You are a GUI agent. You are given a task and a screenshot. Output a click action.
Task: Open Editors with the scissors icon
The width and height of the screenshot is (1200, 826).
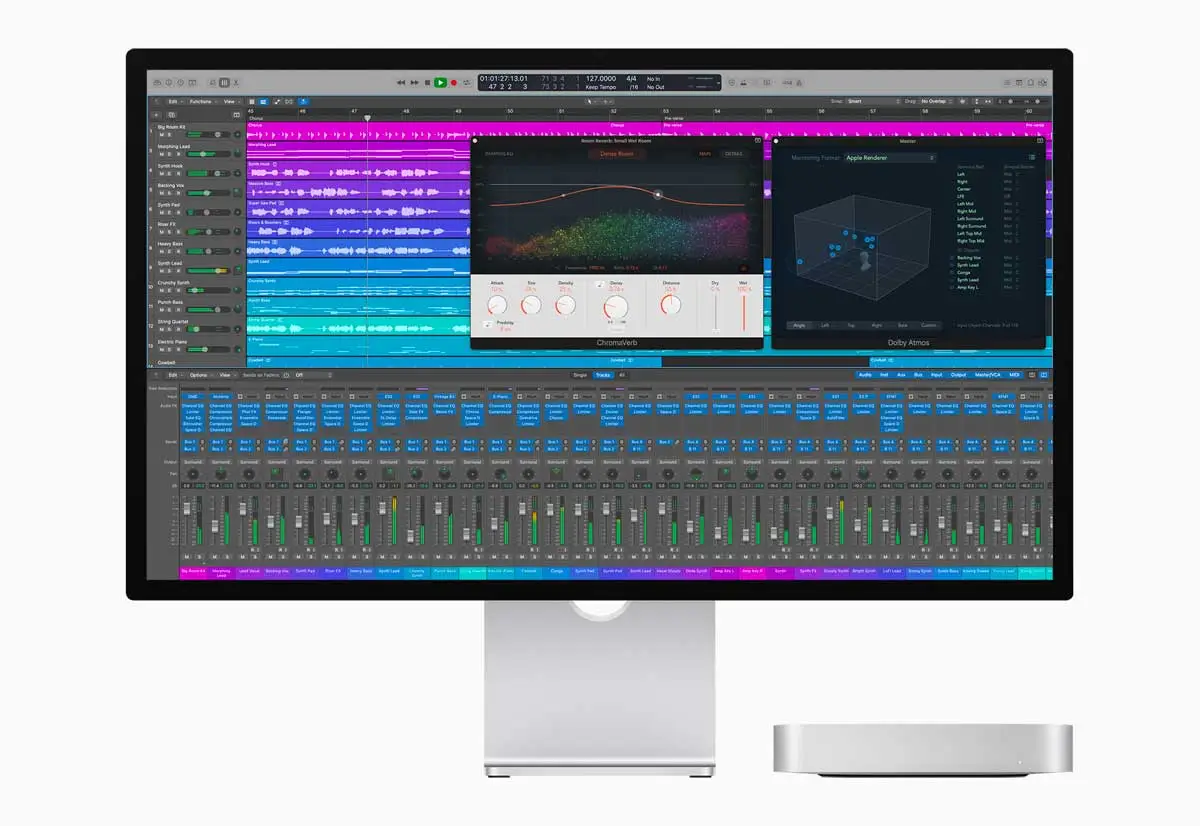[x=236, y=83]
